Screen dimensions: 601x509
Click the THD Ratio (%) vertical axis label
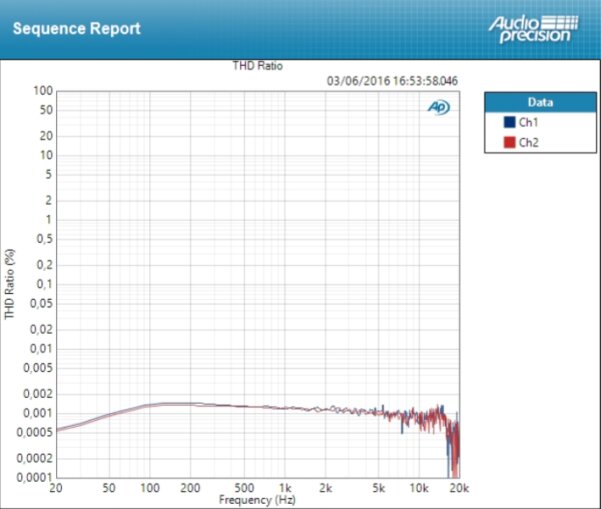point(10,284)
